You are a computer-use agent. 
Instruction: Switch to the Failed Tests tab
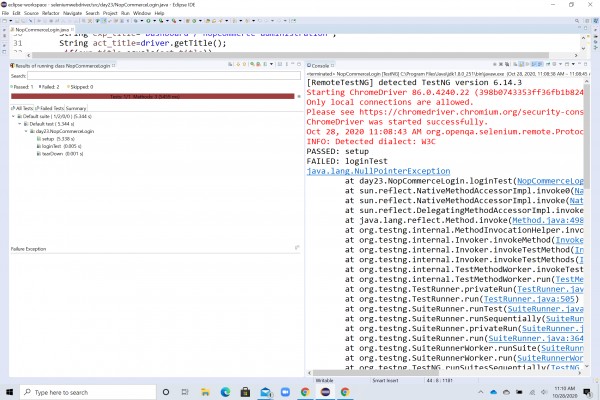coord(50,108)
